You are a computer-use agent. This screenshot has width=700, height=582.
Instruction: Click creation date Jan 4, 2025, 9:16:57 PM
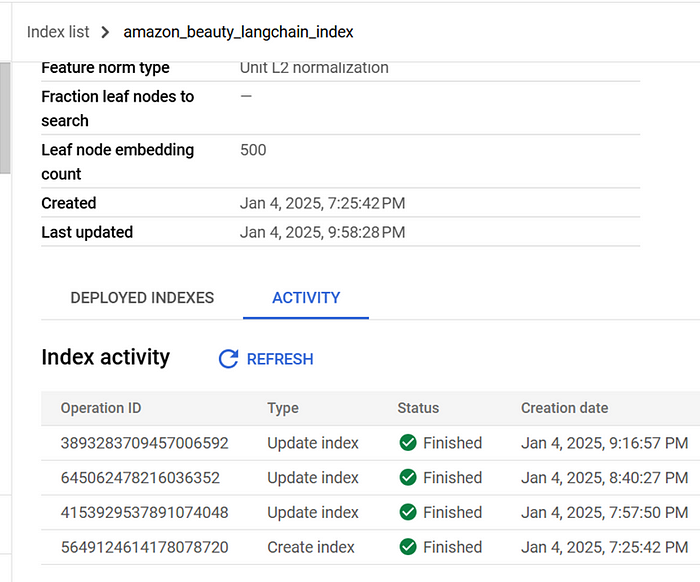(604, 443)
